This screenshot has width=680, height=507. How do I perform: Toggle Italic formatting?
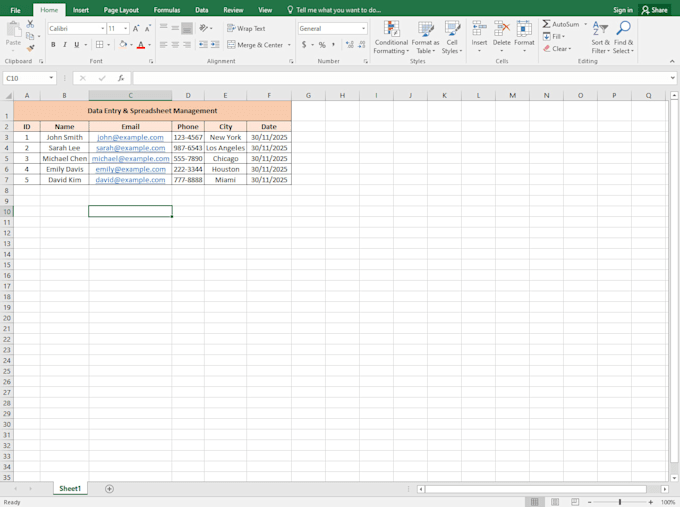[x=65, y=45]
